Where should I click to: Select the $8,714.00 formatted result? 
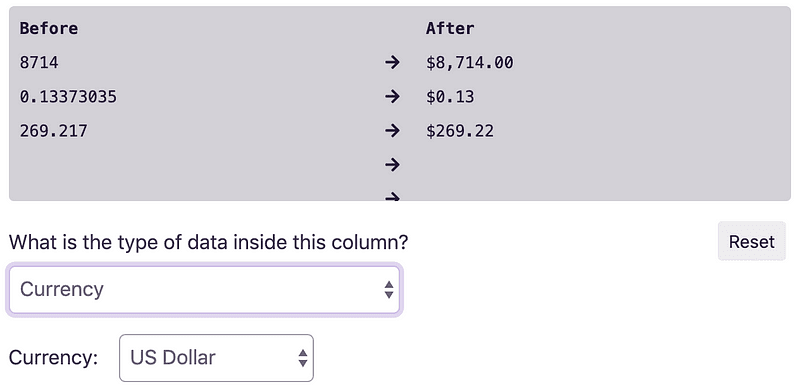(x=470, y=63)
